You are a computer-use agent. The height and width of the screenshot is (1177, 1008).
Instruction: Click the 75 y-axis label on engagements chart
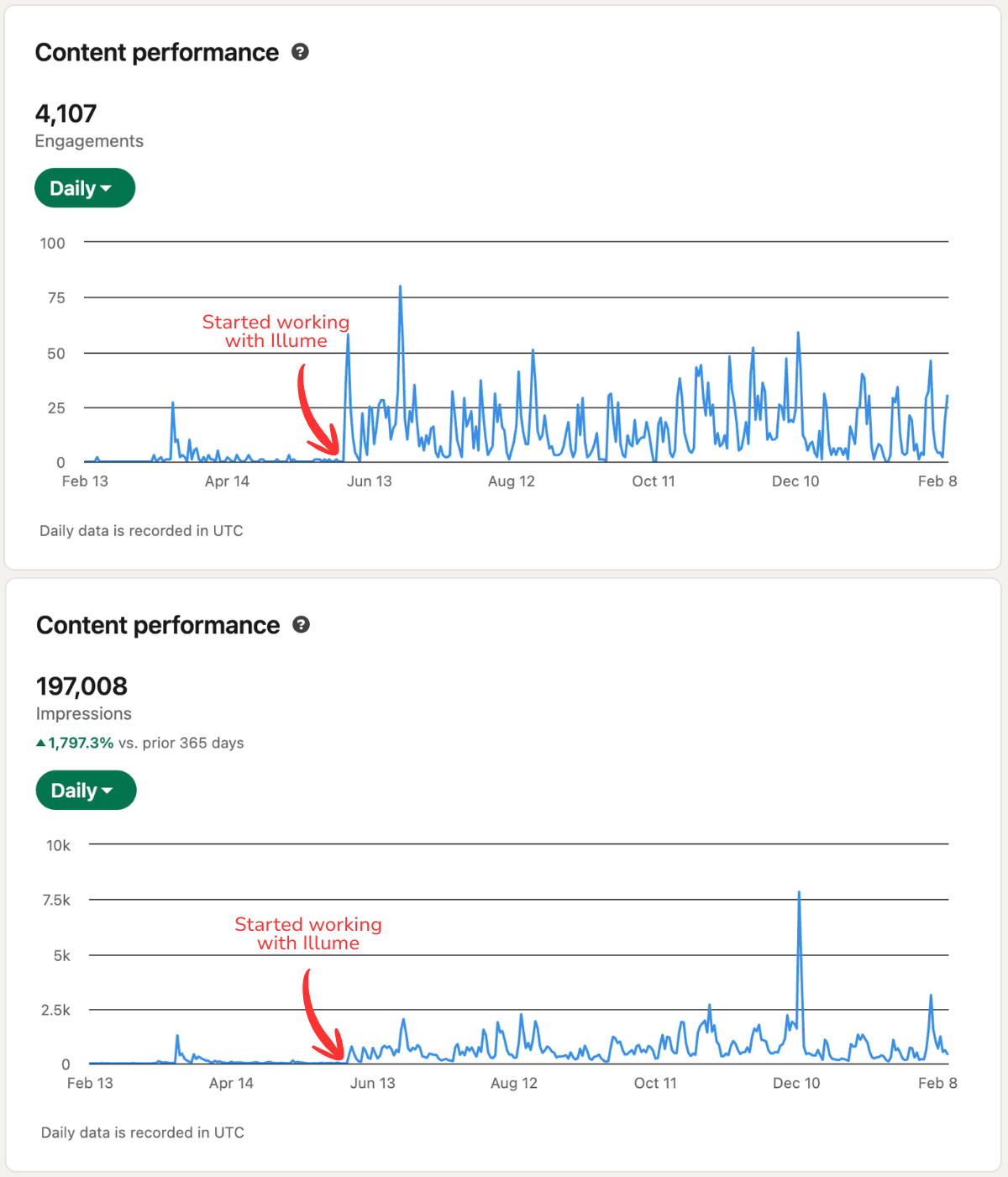(x=56, y=297)
